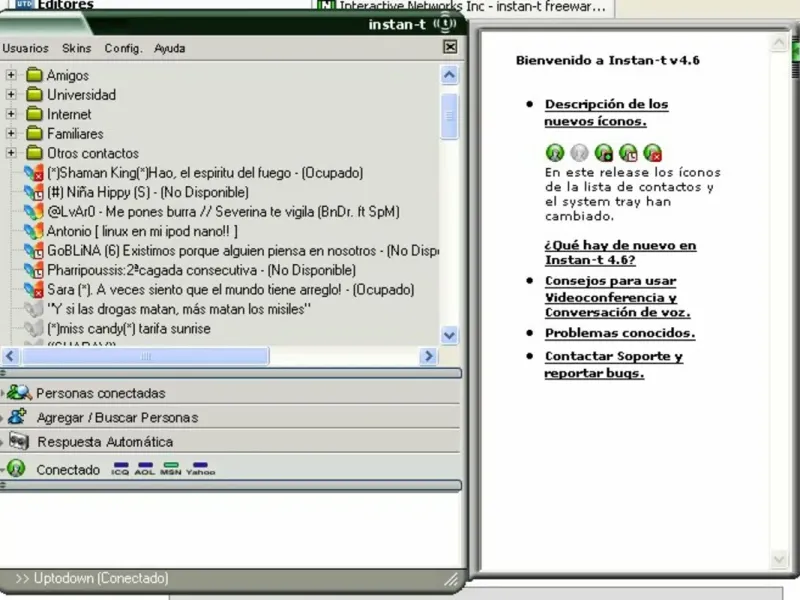Screen dimensions: 800x600
Task: Click contact list vertical scrollbar thumb
Action: tap(449, 116)
